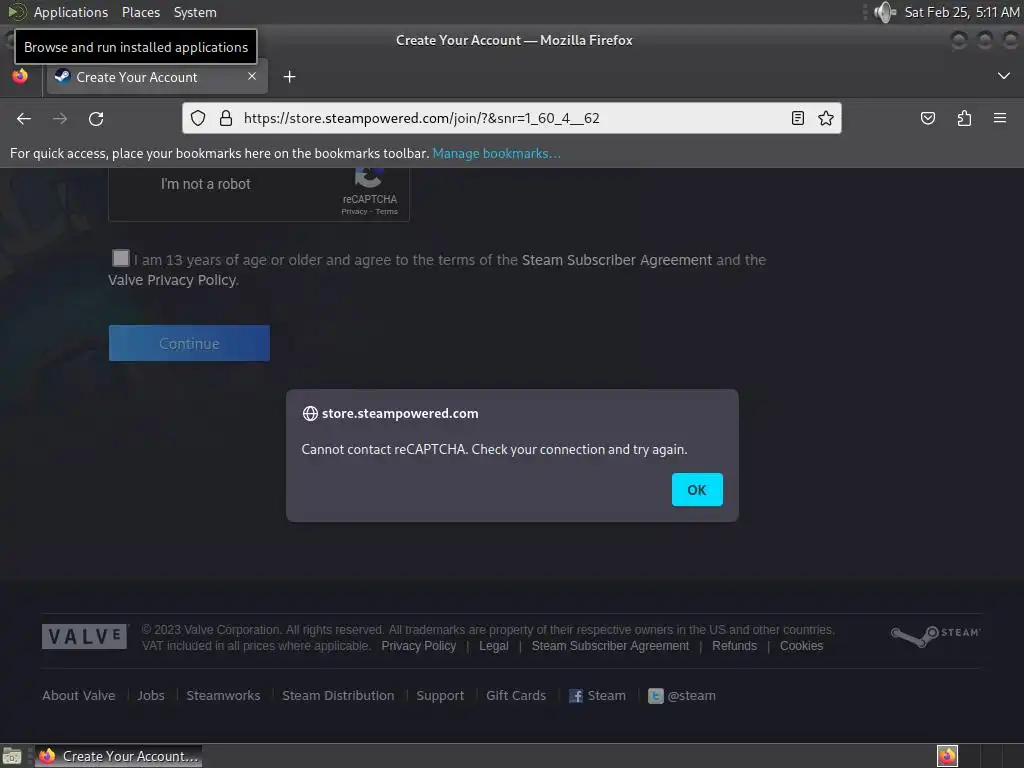Dismiss the reCAPTCHA error with OK
Image resolution: width=1024 pixels, height=768 pixels.
point(697,490)
